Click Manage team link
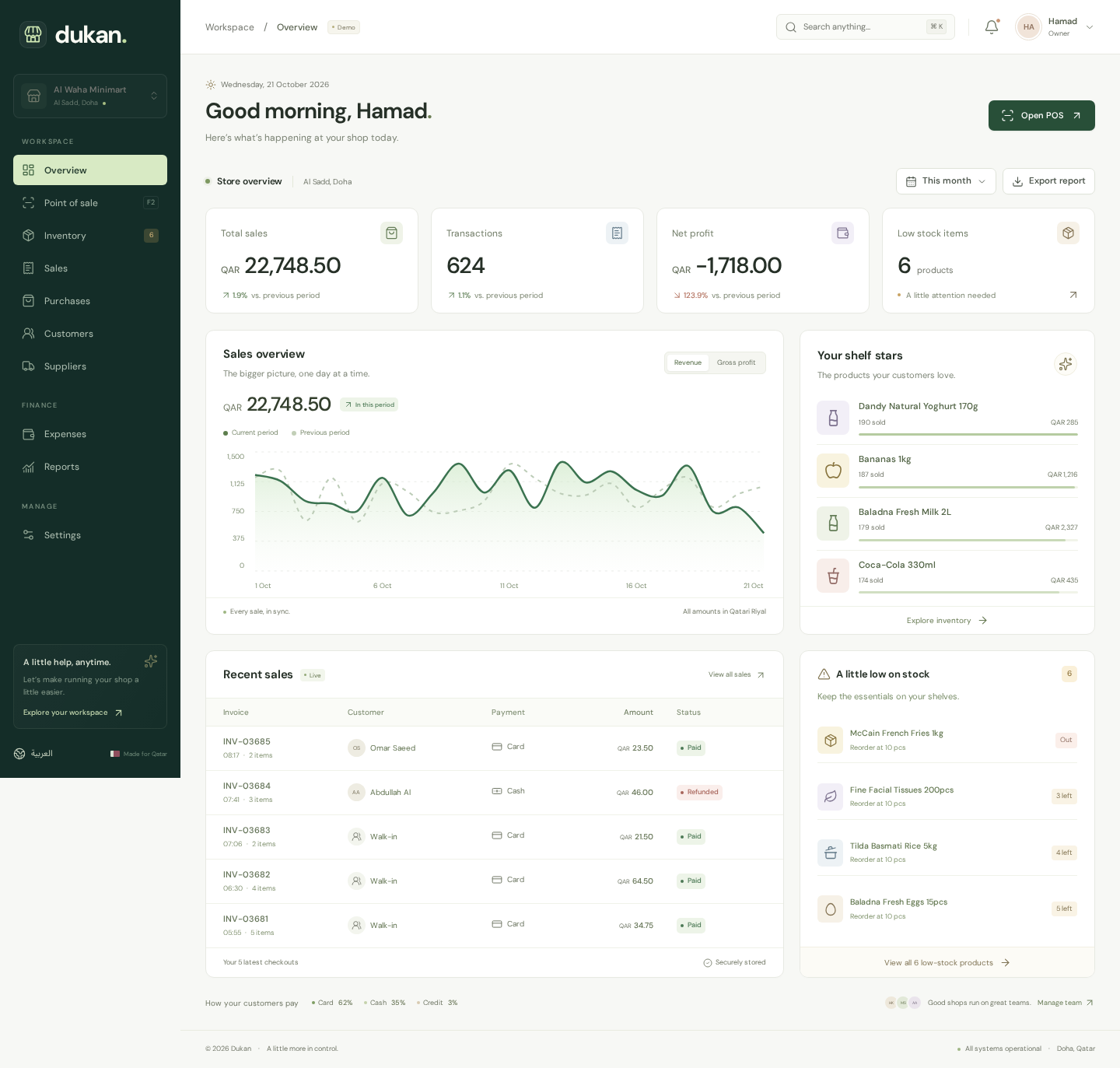This screenshot has width=1120, height=1068. (x=1066, y=1003)
